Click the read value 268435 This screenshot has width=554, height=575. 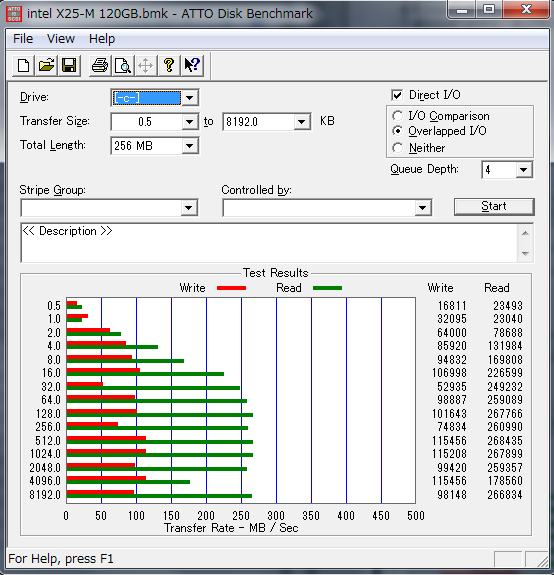click(505, 440)
